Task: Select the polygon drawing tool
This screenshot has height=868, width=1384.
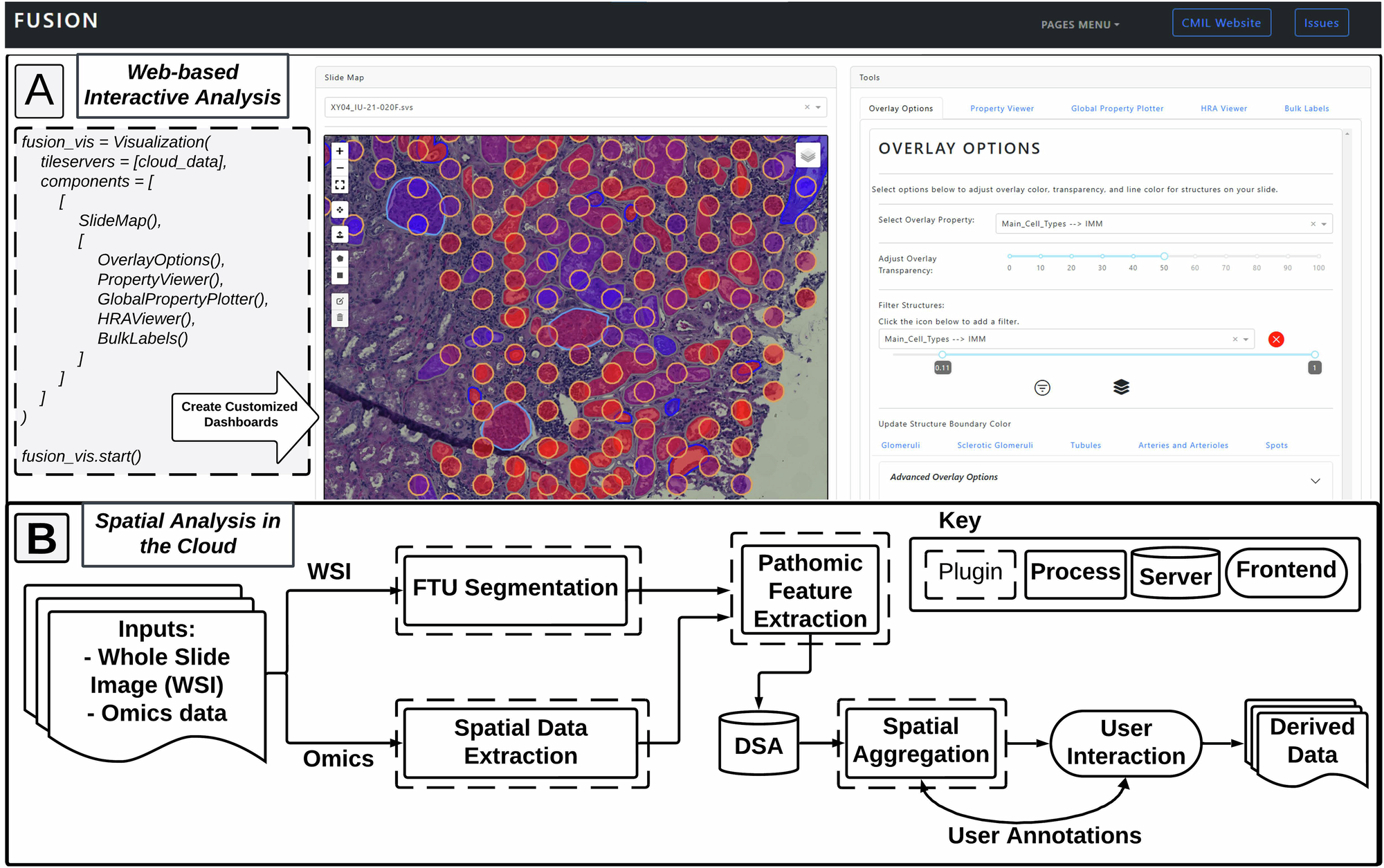Action: [340, 258]
